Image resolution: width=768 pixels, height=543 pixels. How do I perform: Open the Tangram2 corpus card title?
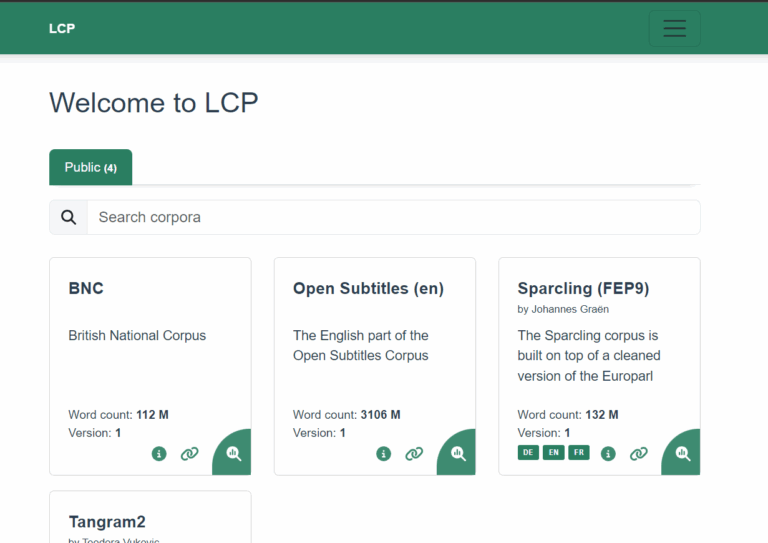pos(107,522)
